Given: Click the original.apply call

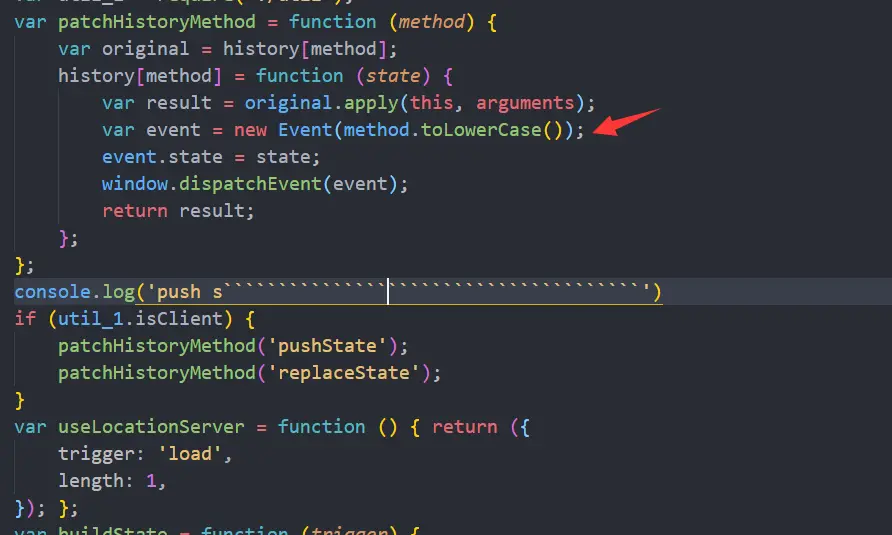Looking at the screenshot, I should click(x=322, y=103).
